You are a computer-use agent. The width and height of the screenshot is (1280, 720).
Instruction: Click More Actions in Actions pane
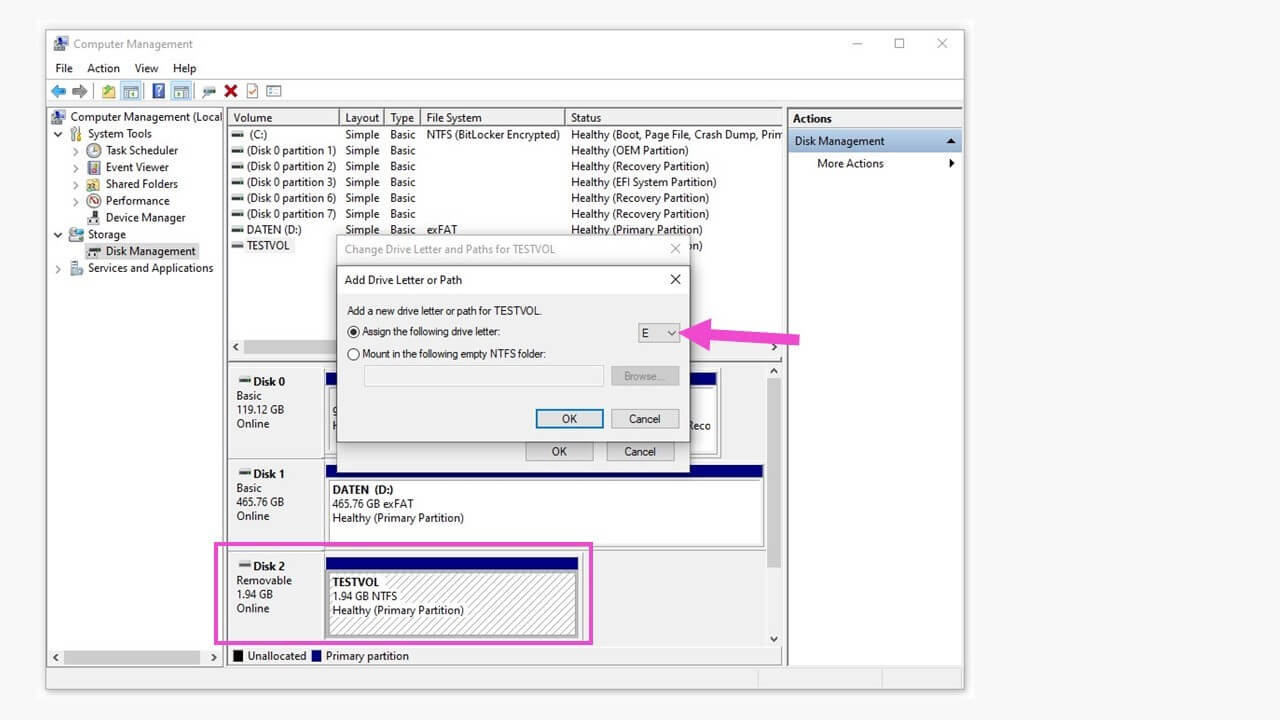(850, 163)
